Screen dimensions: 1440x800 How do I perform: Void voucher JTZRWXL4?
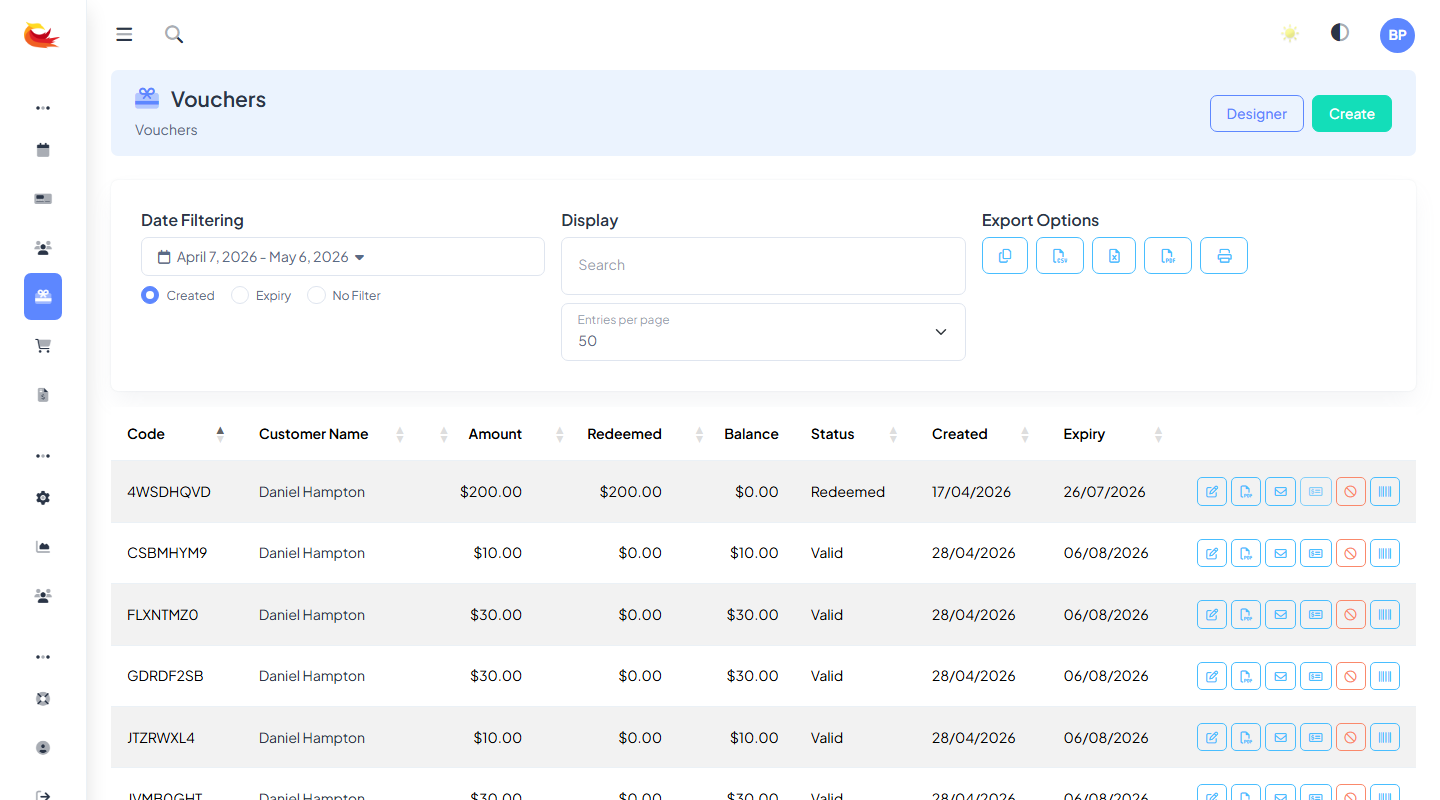click(1350, 738)
